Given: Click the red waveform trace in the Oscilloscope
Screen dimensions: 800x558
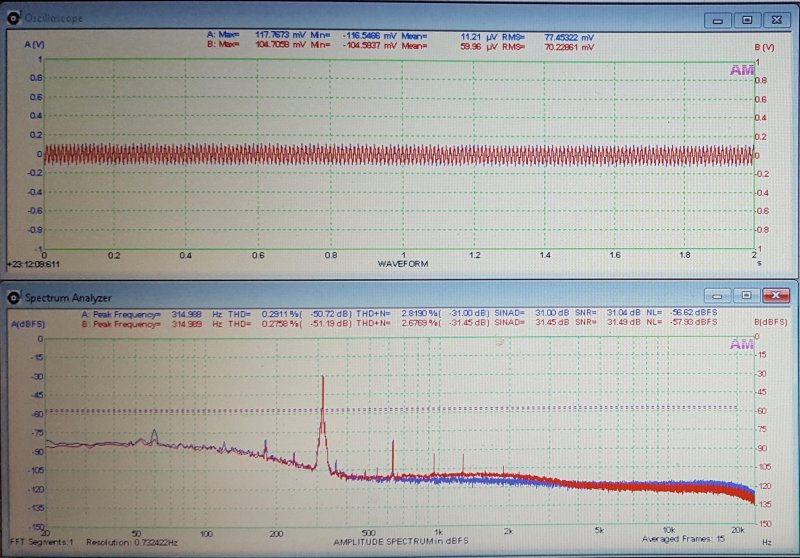Looking at the screenshot, I should tap(398, 155).
